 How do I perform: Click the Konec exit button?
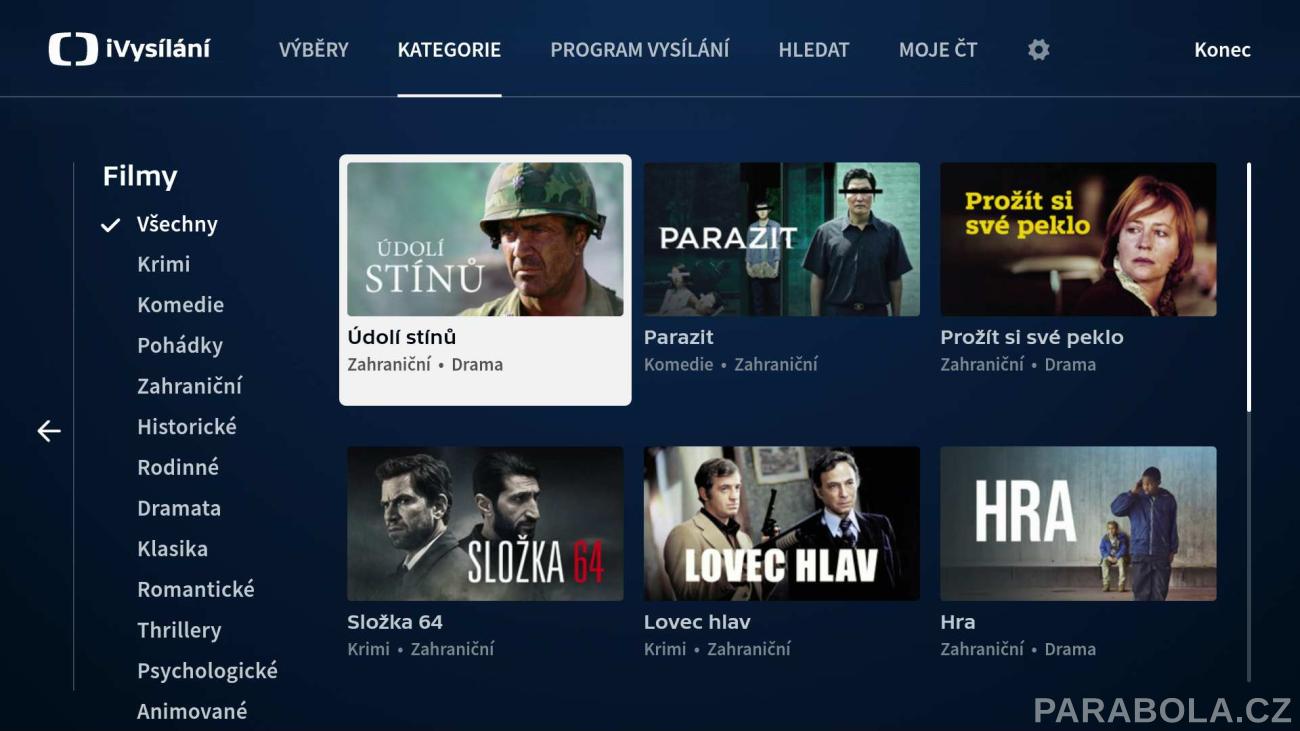[1222, 49]
